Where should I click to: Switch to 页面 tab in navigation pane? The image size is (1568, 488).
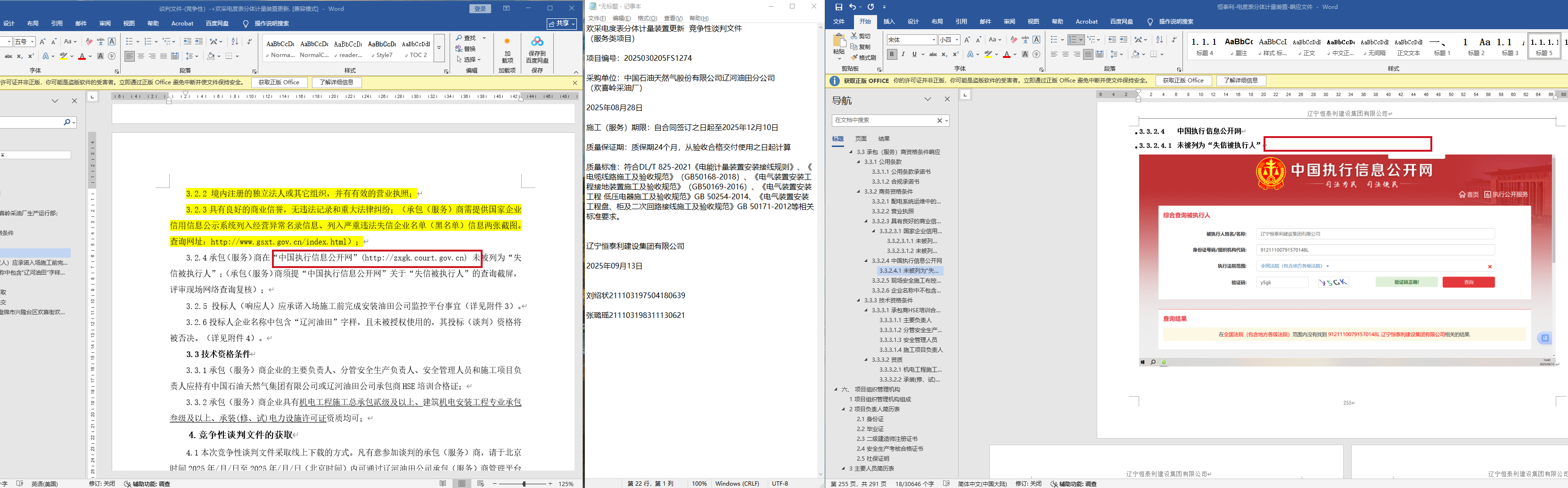coord(861,139)
